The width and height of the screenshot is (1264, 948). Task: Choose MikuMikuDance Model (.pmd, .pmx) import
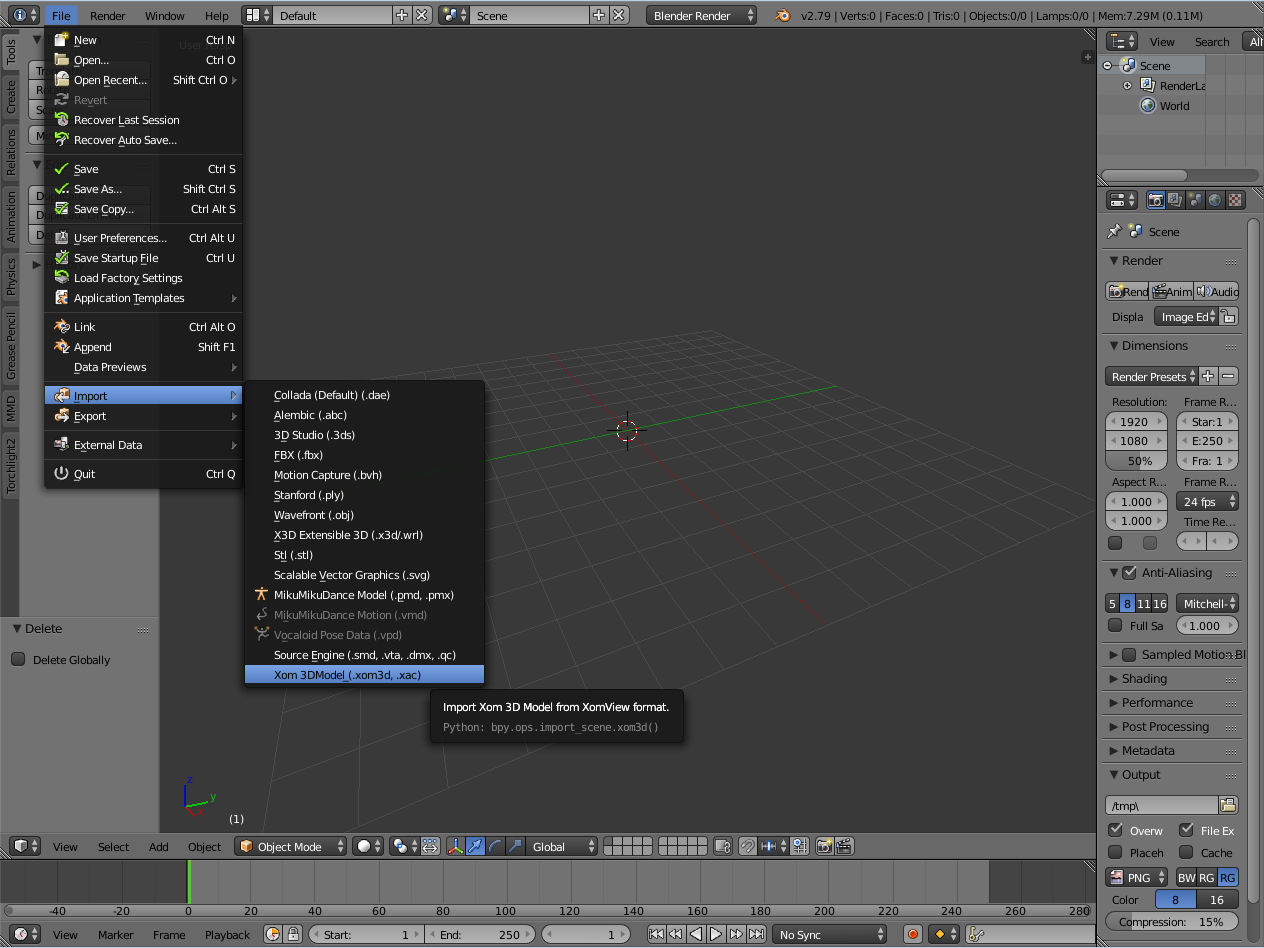tap(364, 595)
